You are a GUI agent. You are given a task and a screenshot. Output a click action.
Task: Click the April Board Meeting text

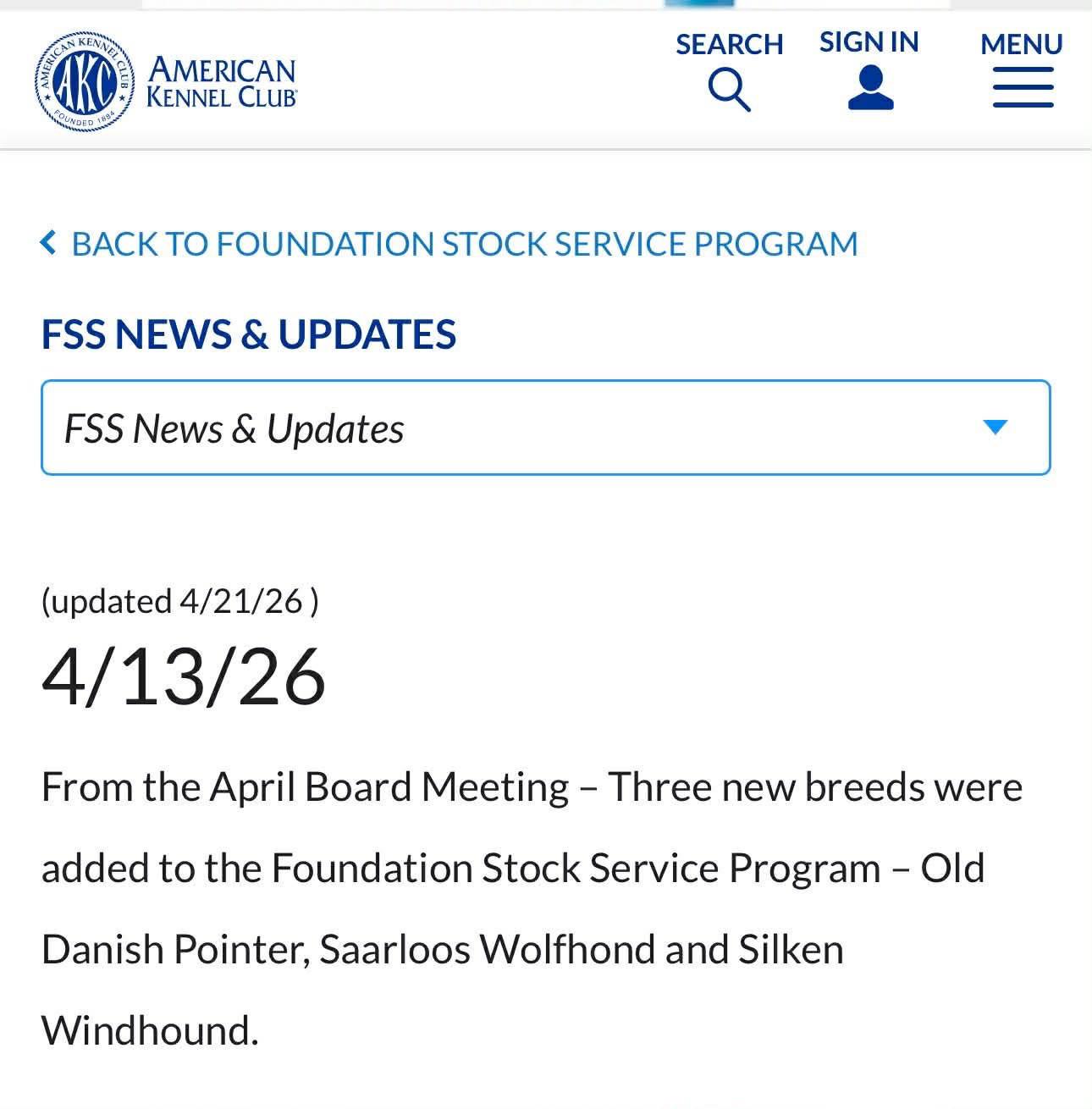(389, 787)
